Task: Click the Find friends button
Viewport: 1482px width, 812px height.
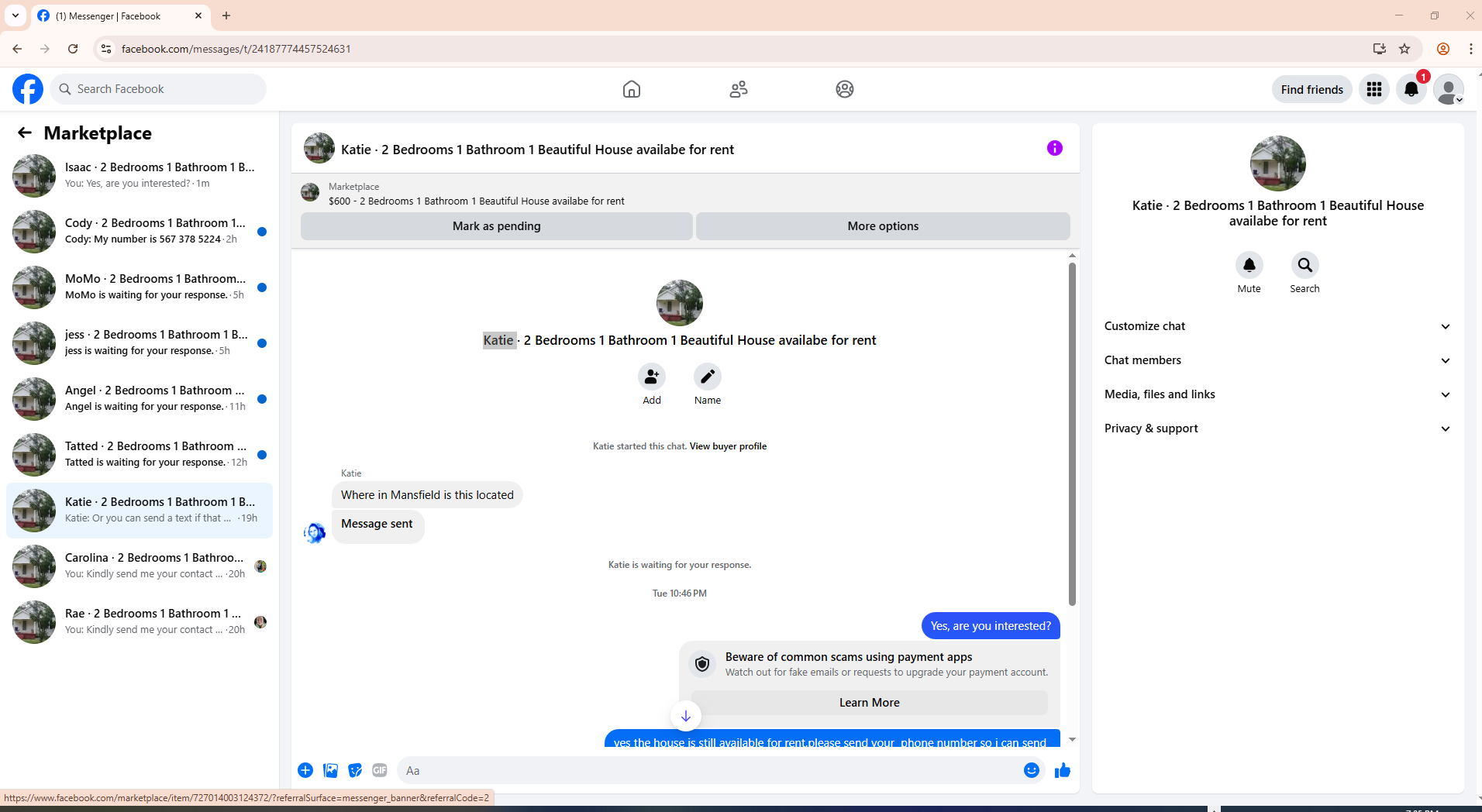Action: (x=1312, y=89)
